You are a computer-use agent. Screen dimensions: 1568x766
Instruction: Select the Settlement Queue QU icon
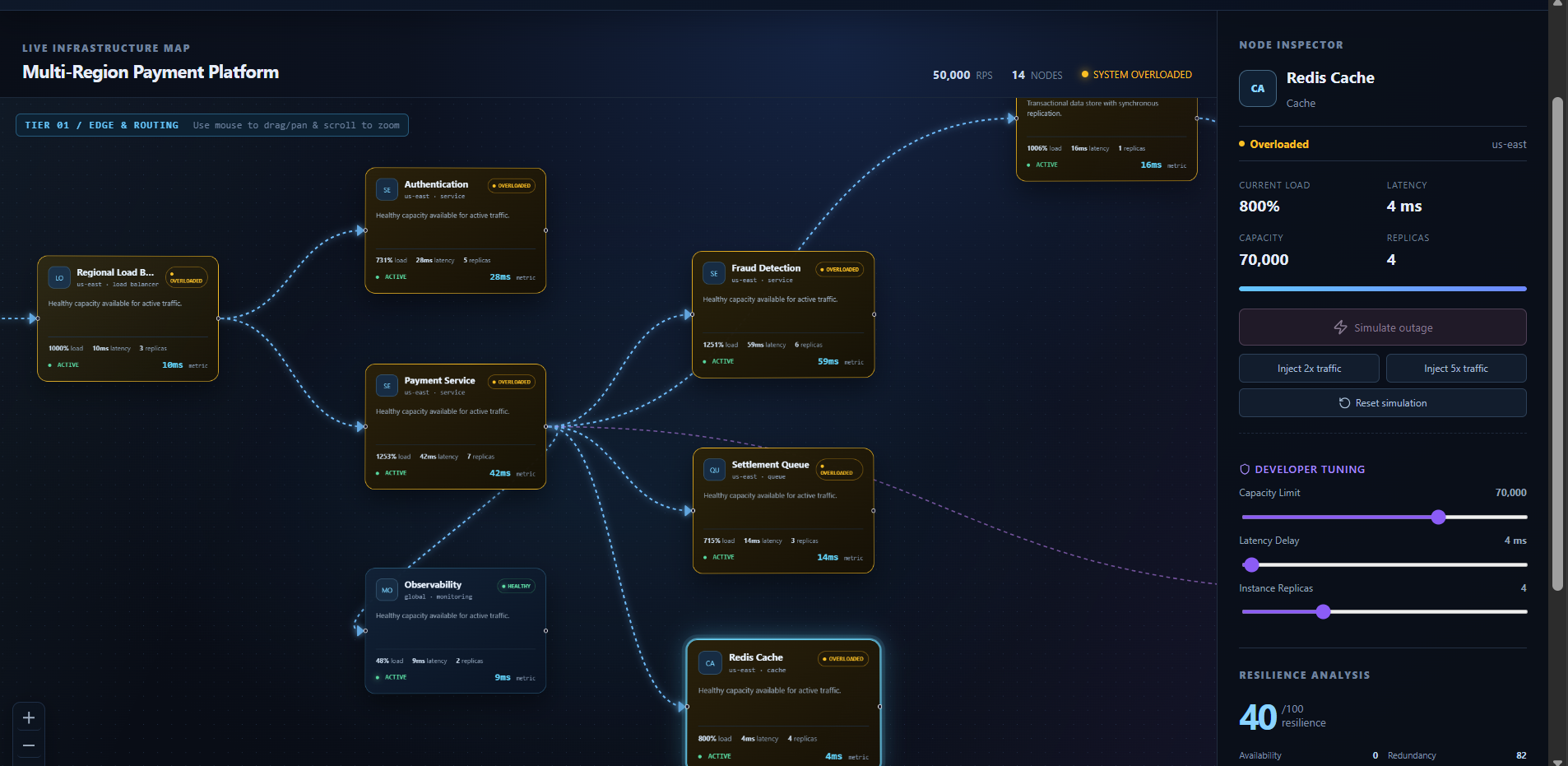(714, 471)
